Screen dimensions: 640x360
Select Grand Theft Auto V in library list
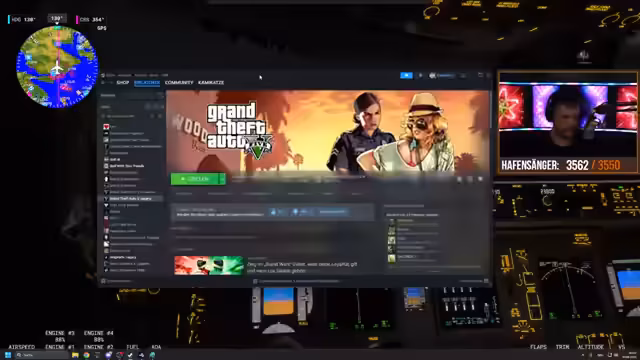pyautogui.click(x=132, y=198)
